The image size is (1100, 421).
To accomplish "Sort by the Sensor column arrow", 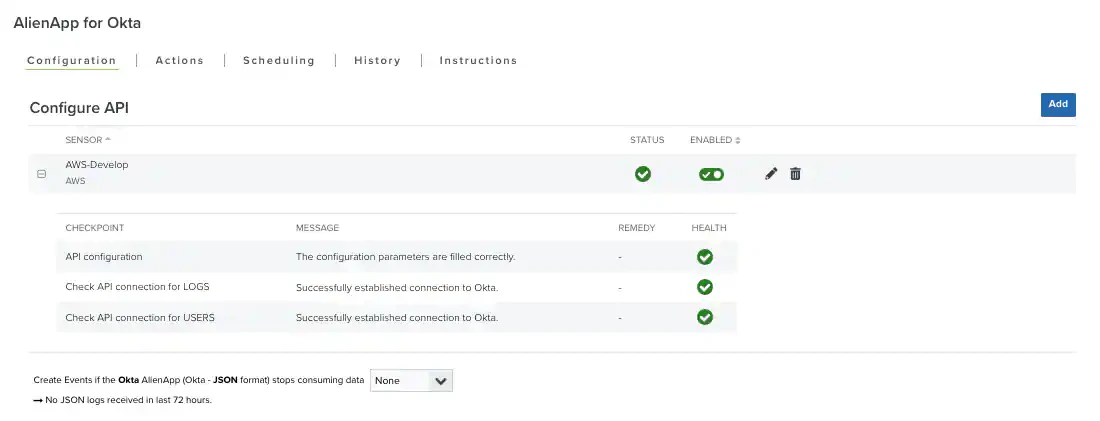I will coord(108,140).
